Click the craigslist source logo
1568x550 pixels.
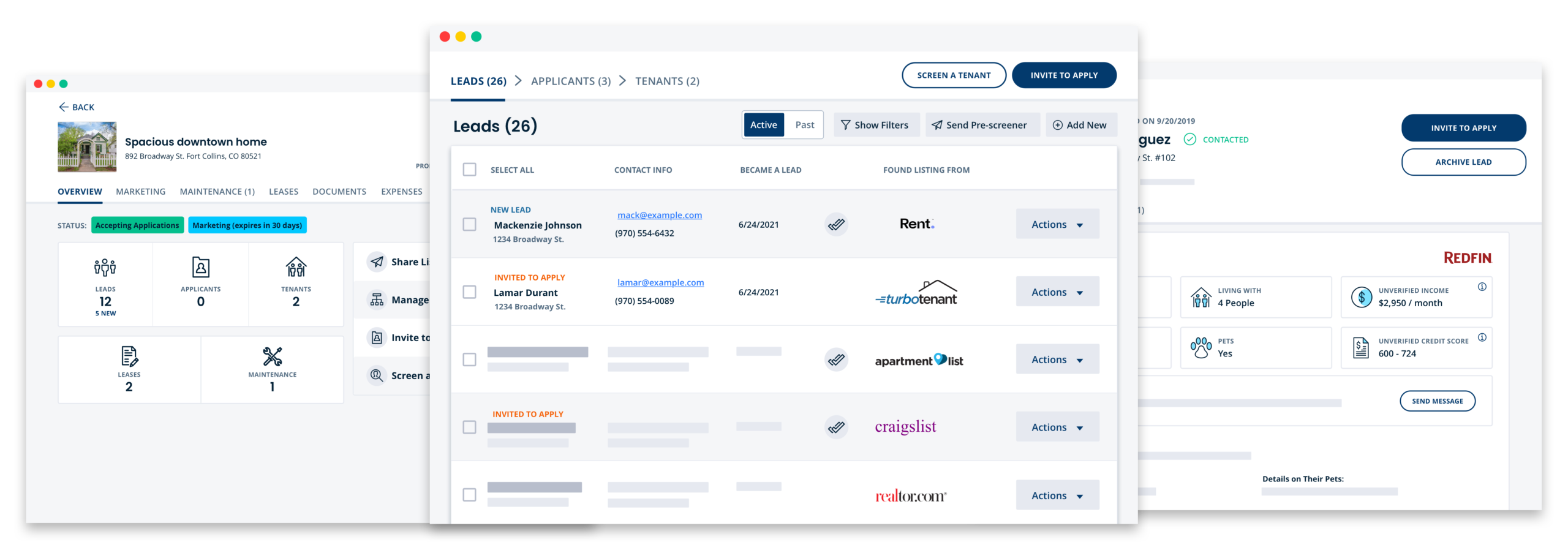tap(905, 427)
